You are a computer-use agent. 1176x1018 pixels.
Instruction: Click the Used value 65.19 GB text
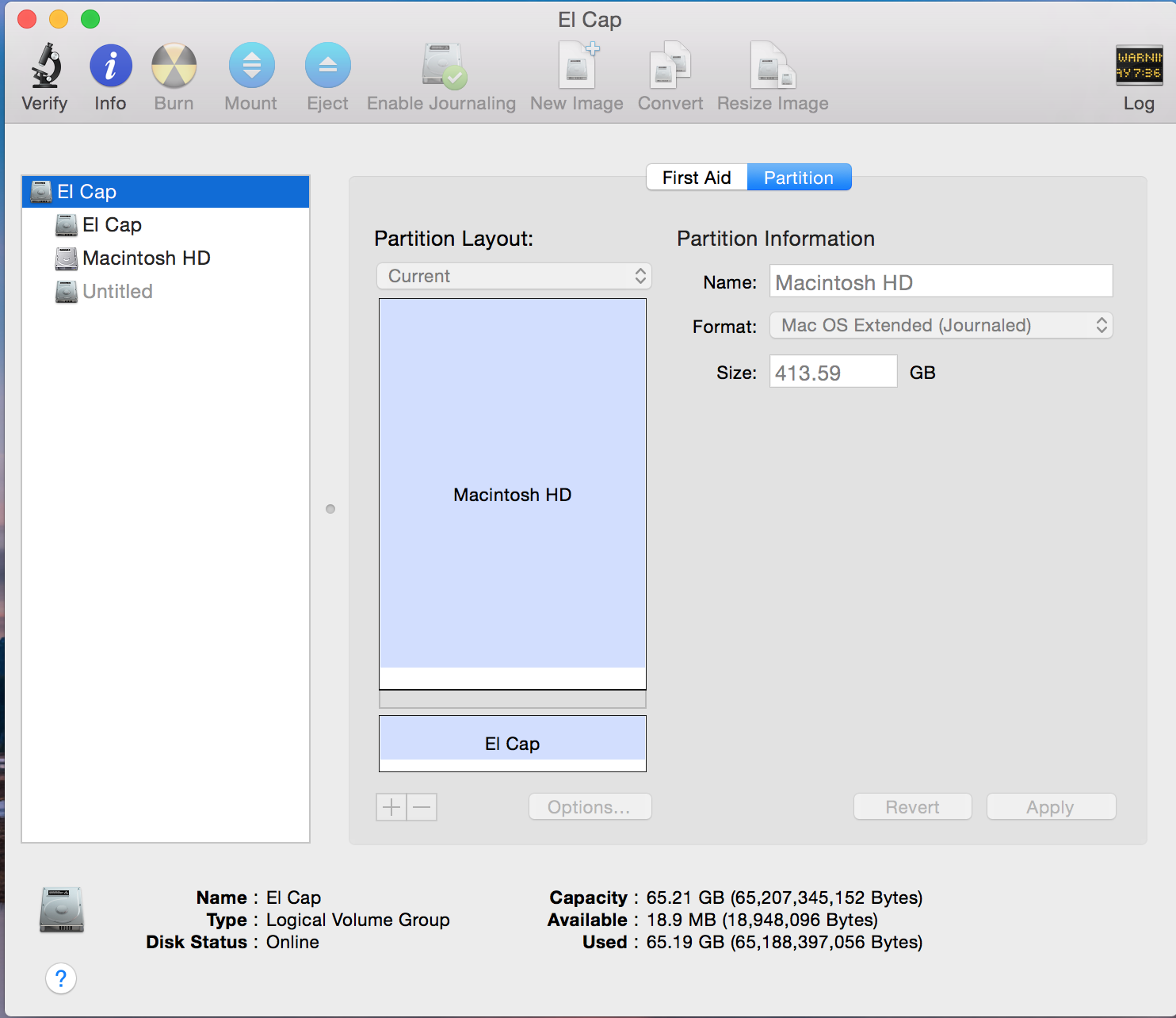(x=785, y=942)
